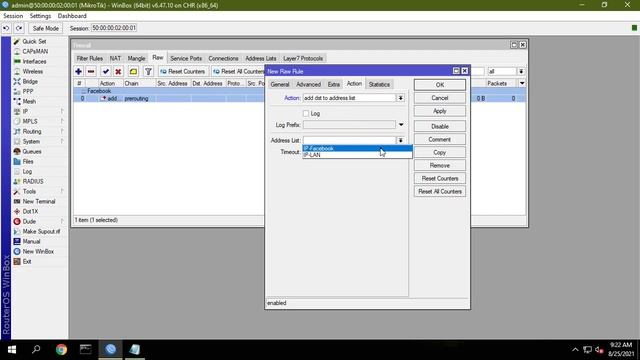This screenshot has width=640, height=360.
Task: Toggle the Log checkbox
Action: pos(306,113)
